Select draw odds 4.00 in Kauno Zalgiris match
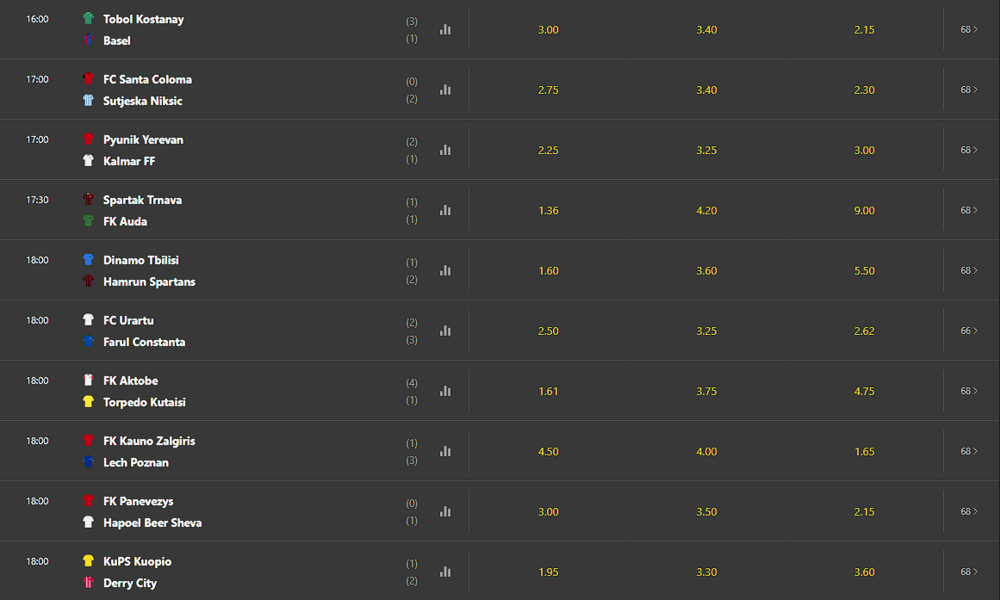Image resolution: width=1000 pixels, height=600 pixels. [x=707, y=451]
